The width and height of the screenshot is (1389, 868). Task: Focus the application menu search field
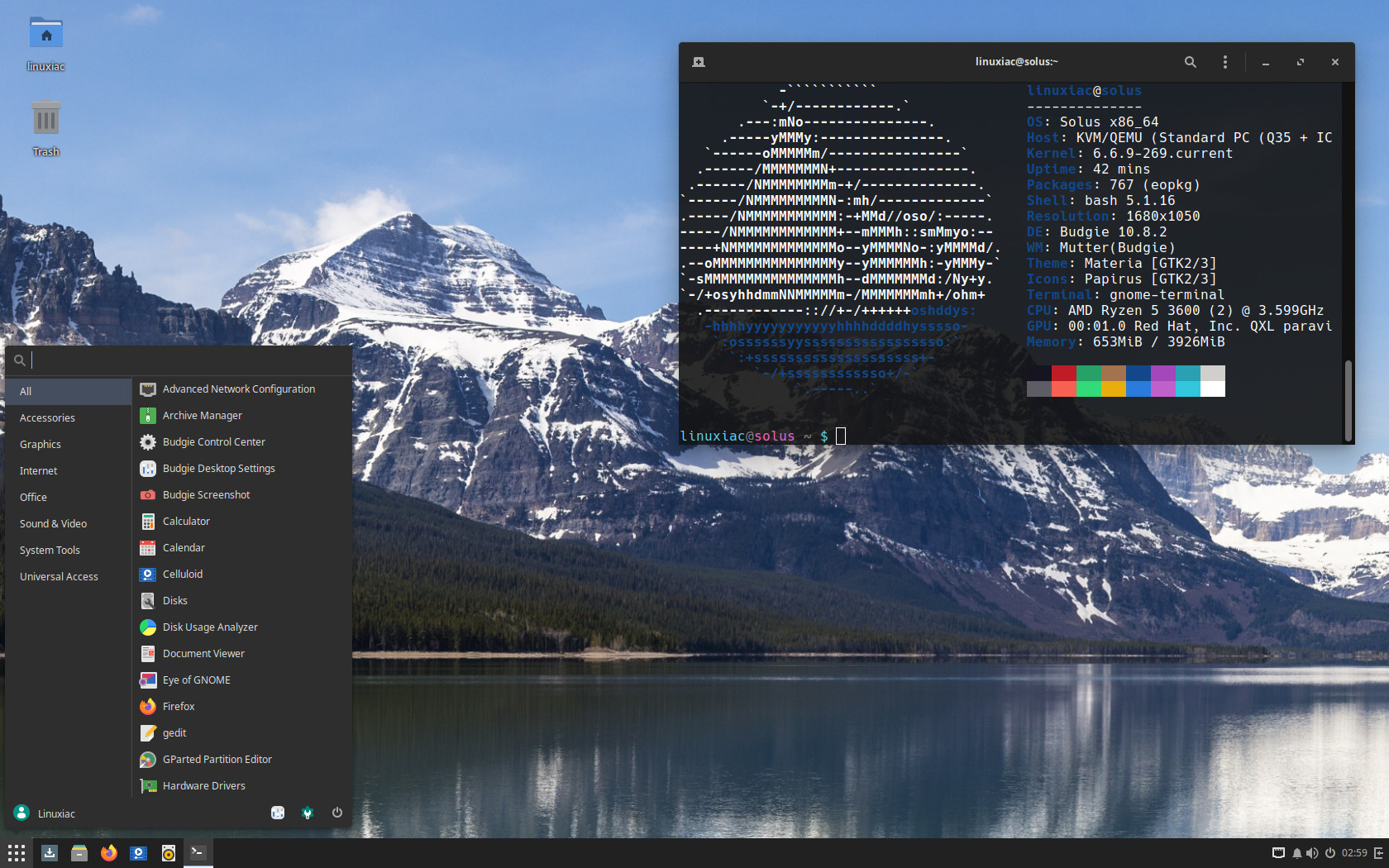pyautogui.click(x=179, y=360)
